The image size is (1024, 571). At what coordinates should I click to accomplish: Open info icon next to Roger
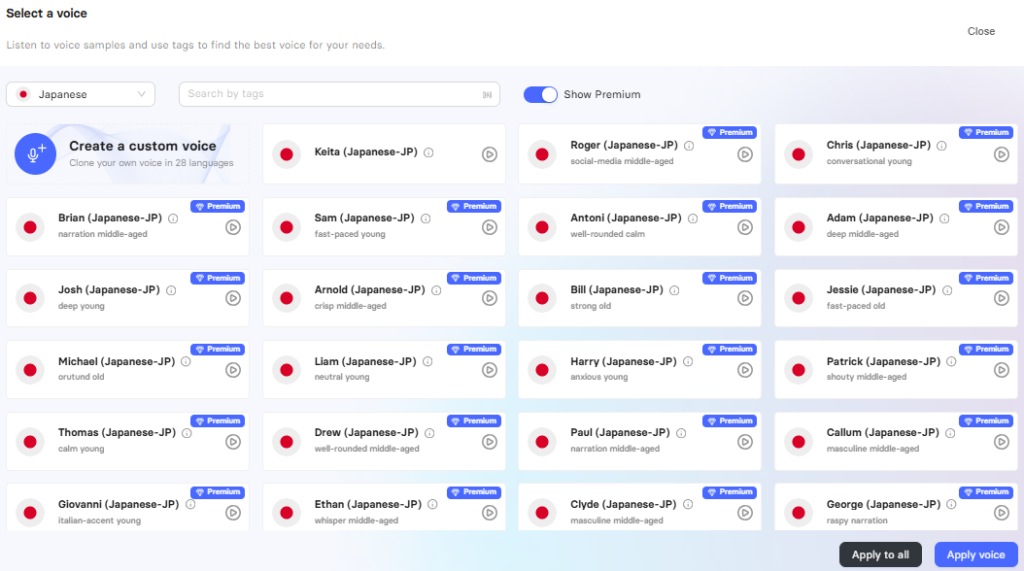click(689, 146)
